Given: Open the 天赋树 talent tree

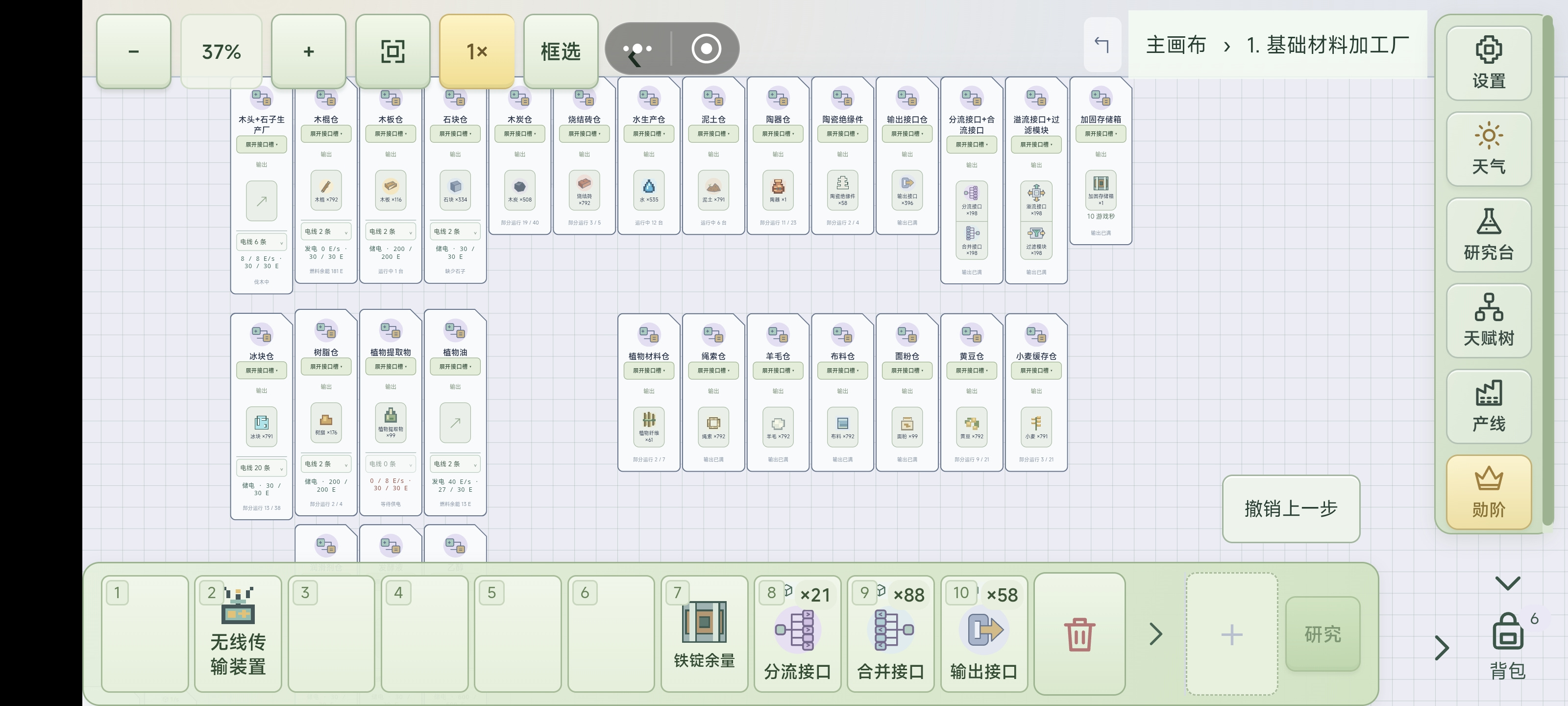Looking at the screenshot, I should tap(1488, 321).
